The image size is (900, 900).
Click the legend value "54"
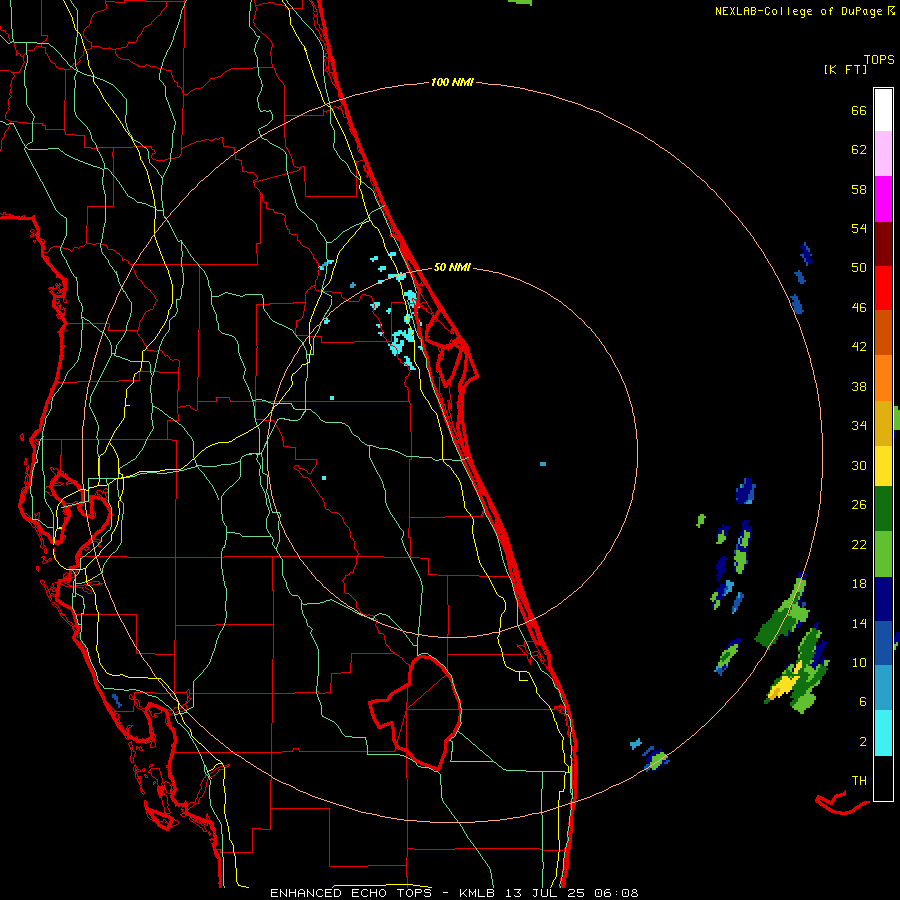click(x=859, y=228)
